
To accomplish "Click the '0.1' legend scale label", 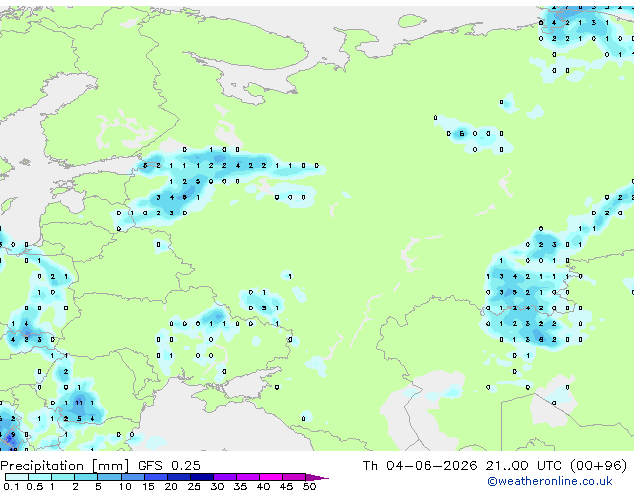I will pyautogui.click(x=11, y=486).
